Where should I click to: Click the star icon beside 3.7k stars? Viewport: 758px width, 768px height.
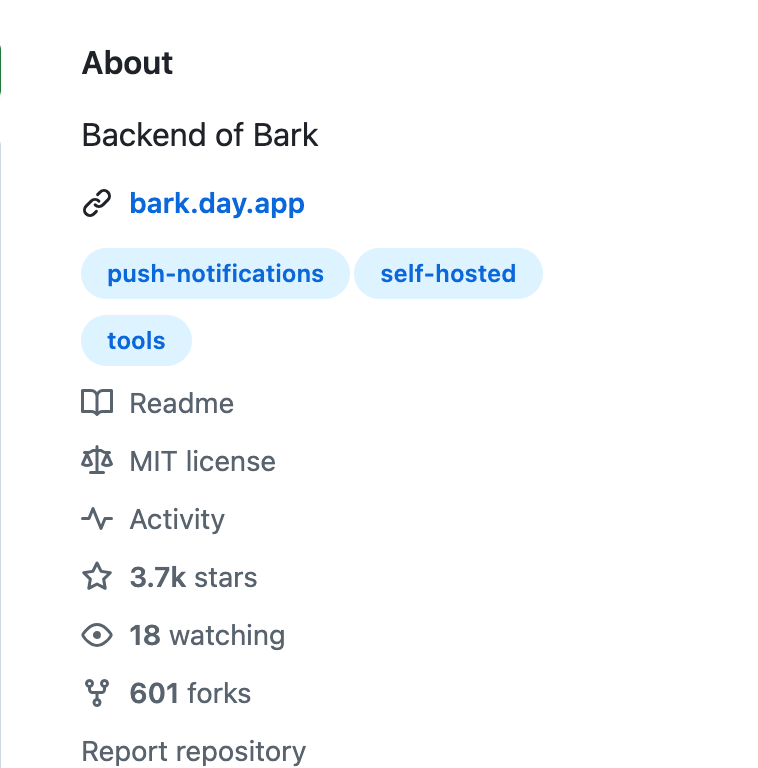coord(97,576)
